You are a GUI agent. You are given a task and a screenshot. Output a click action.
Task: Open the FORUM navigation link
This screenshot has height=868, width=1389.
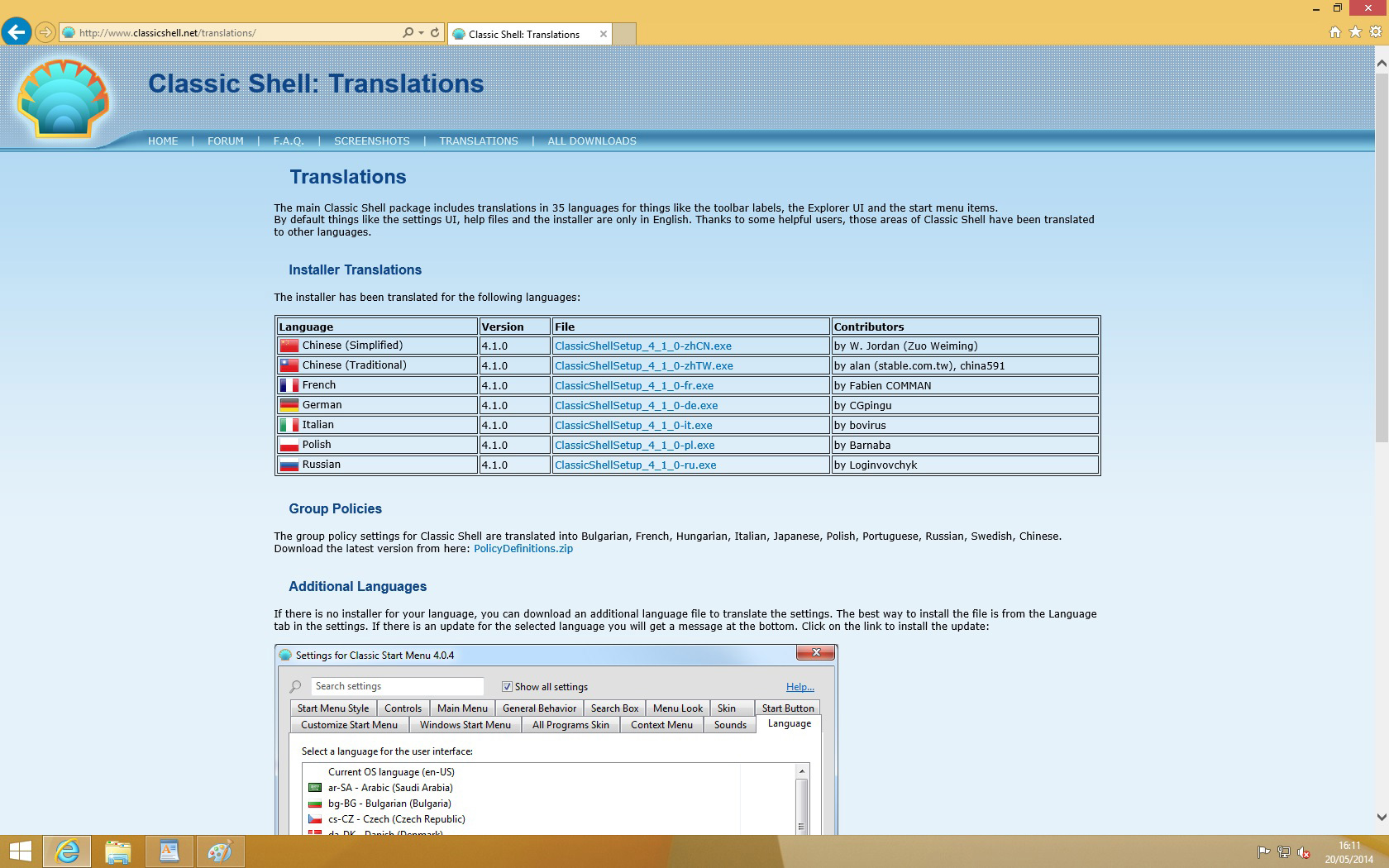point(226,141)
